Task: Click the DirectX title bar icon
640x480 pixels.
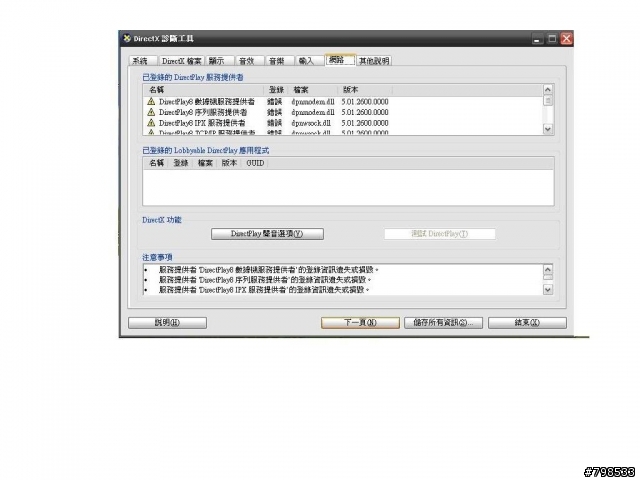Action: pyautogui.click(x=127, y=38)
